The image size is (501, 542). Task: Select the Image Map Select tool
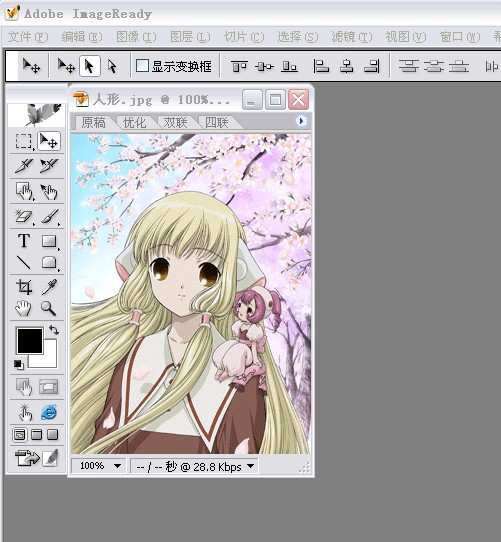[x=49, y=191]
